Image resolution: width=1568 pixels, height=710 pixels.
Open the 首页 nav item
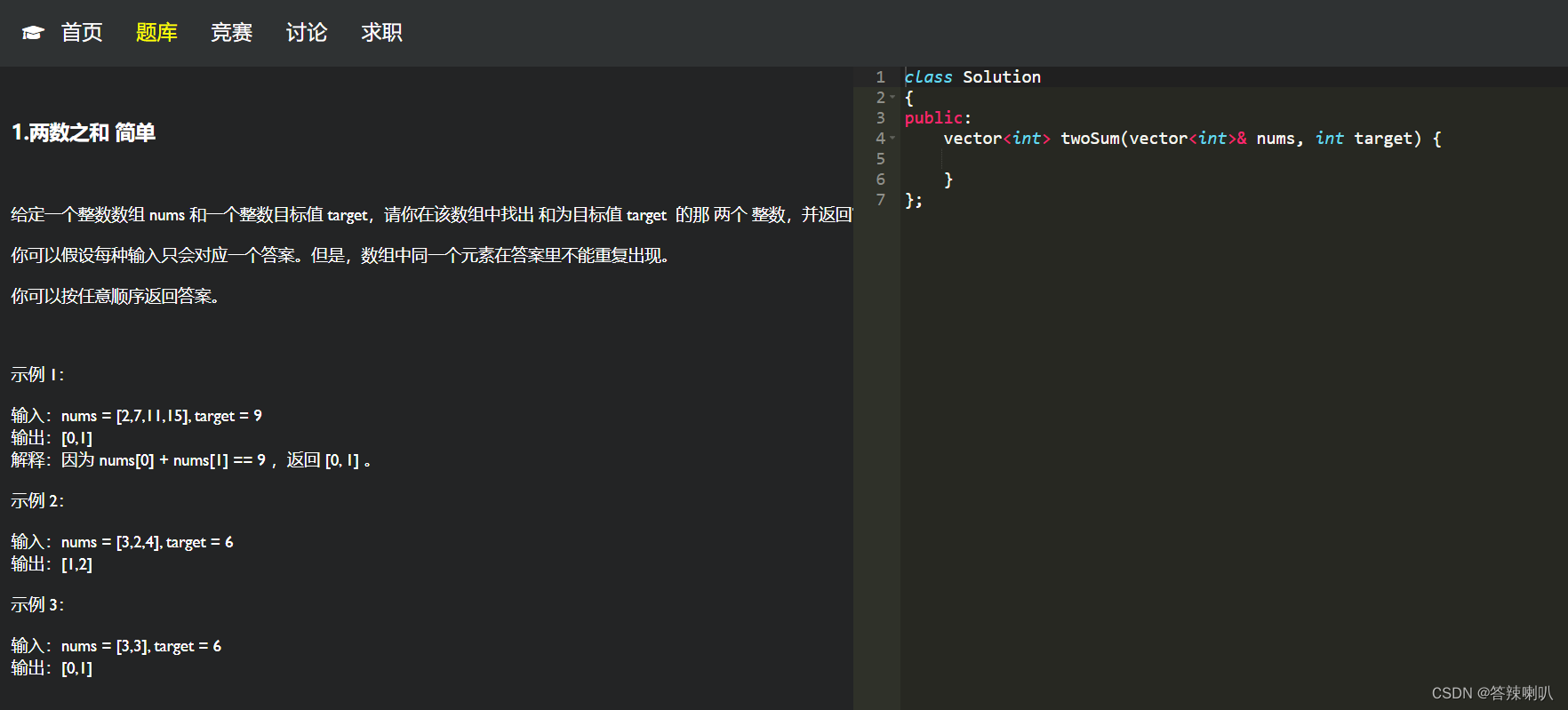pyautogui.click(x=82, y=33)
